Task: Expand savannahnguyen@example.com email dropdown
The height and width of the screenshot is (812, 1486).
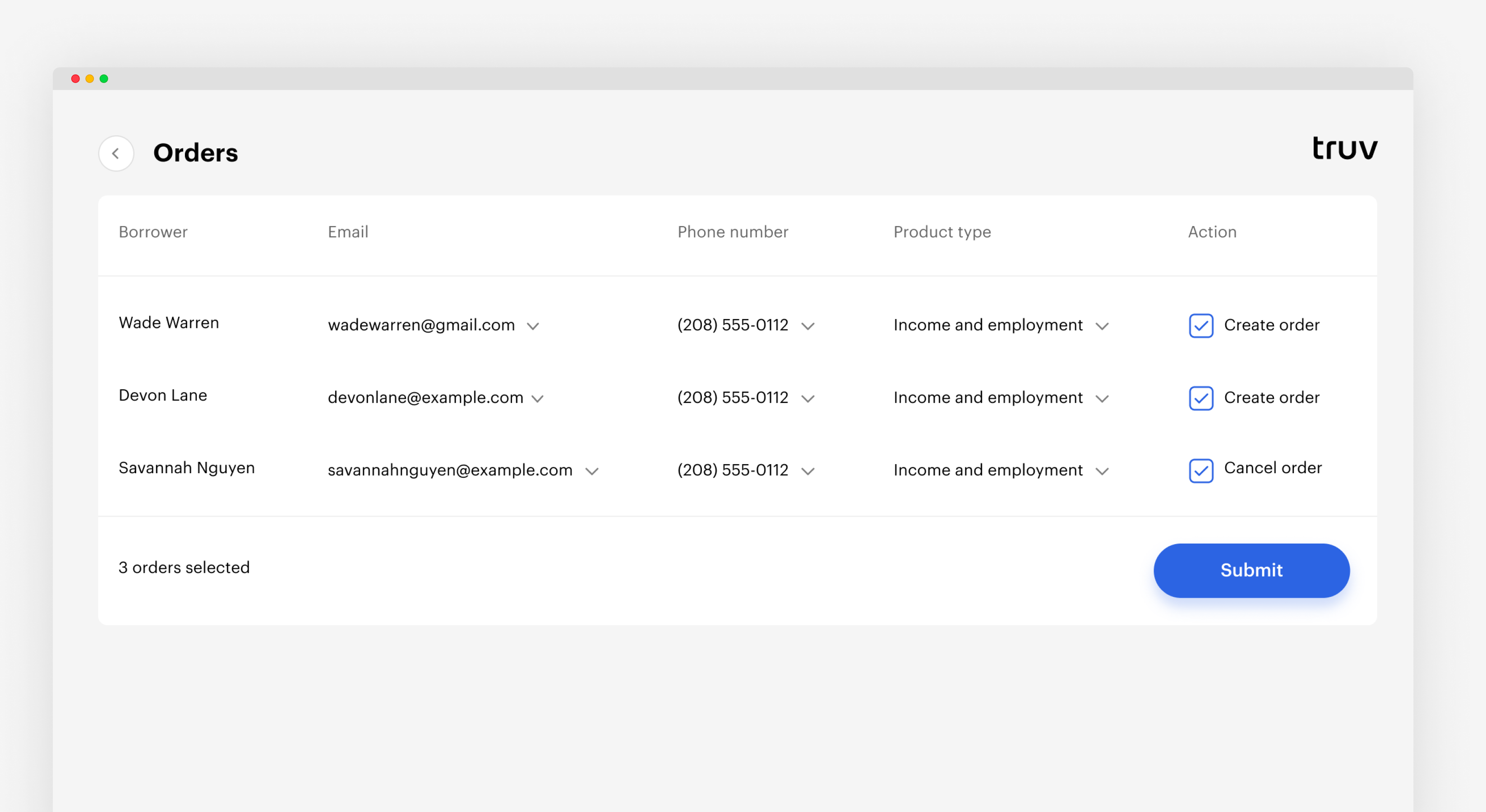Action: click(x=592, y=472)
